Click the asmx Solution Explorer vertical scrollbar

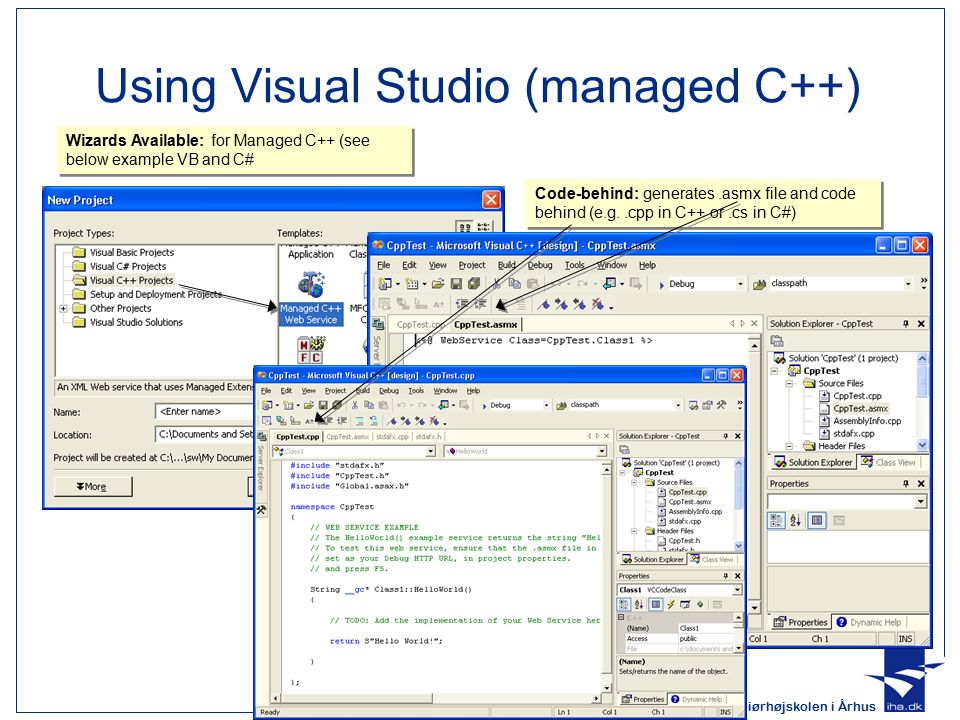[x=922, y=401]
